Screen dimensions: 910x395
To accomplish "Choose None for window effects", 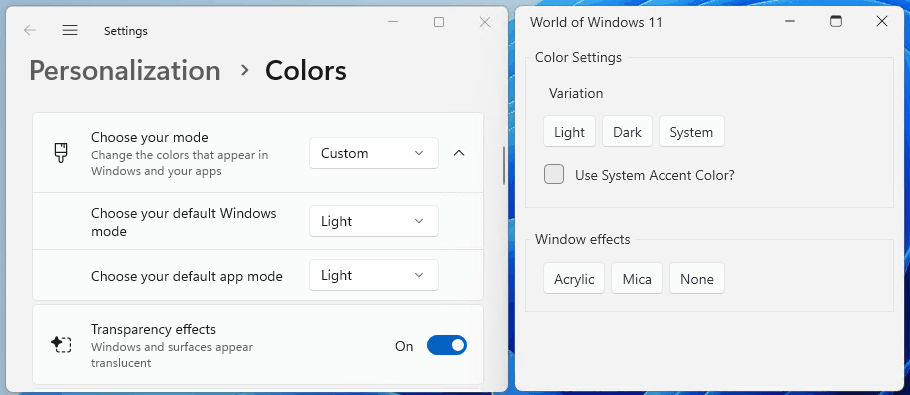I will pyautogui.click(x=696, y=278).
